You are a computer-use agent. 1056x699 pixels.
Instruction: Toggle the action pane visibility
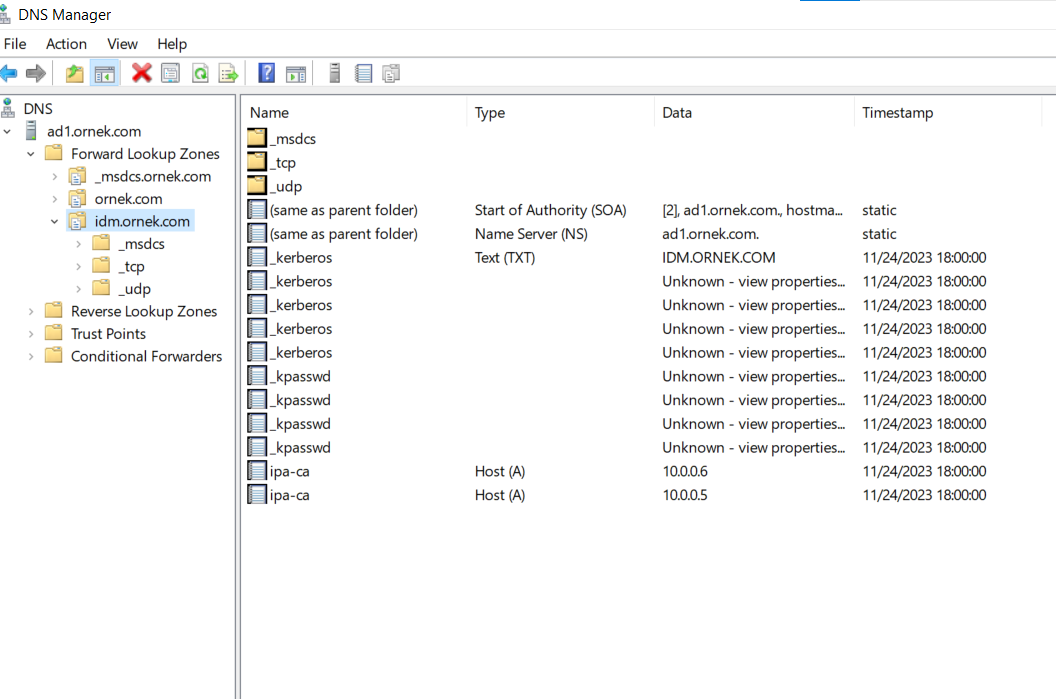(295, 72)
